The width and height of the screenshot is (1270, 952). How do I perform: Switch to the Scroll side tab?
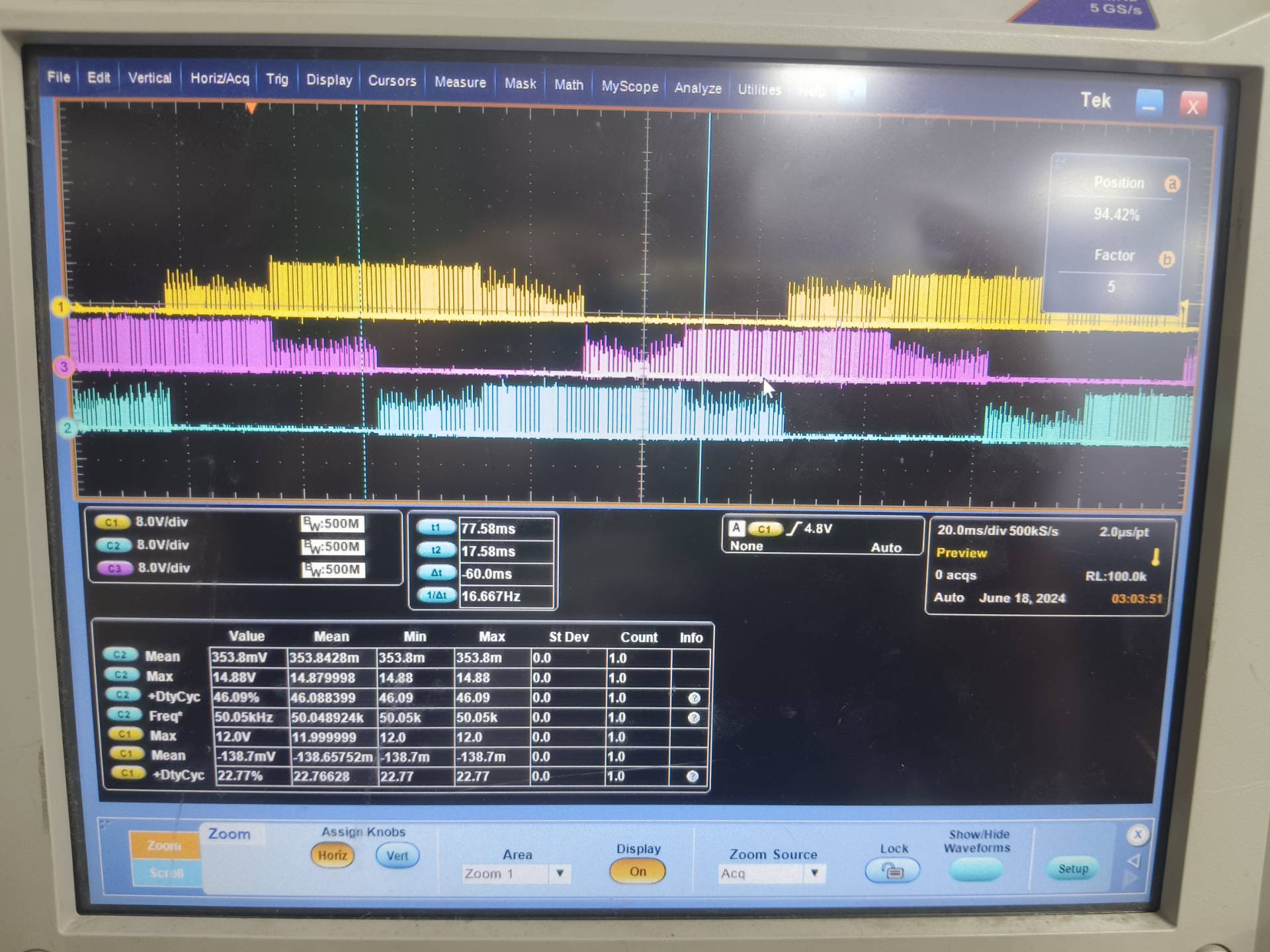pos(166,873)
